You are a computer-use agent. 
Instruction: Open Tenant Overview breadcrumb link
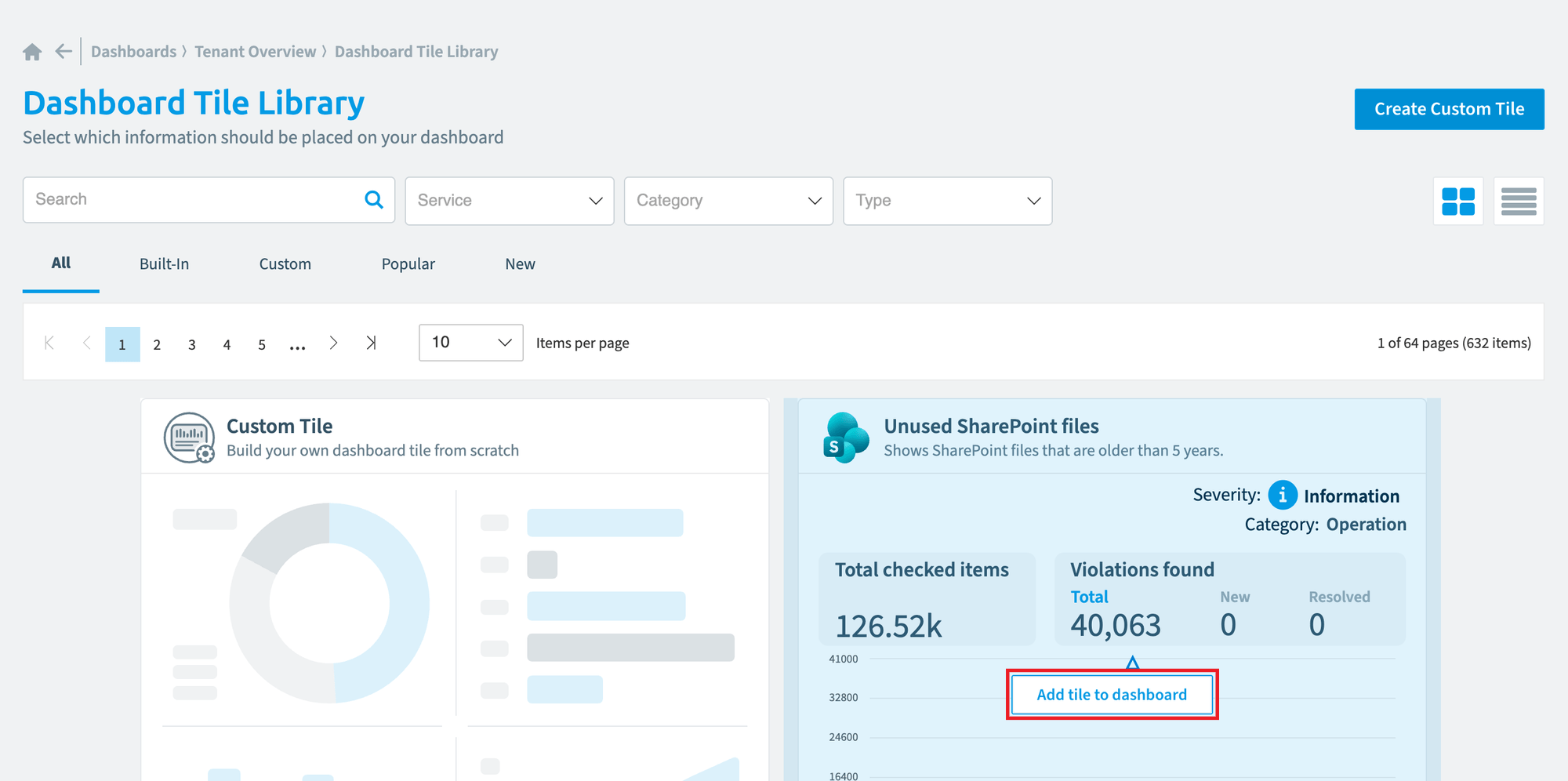click(x=256, y=52)
